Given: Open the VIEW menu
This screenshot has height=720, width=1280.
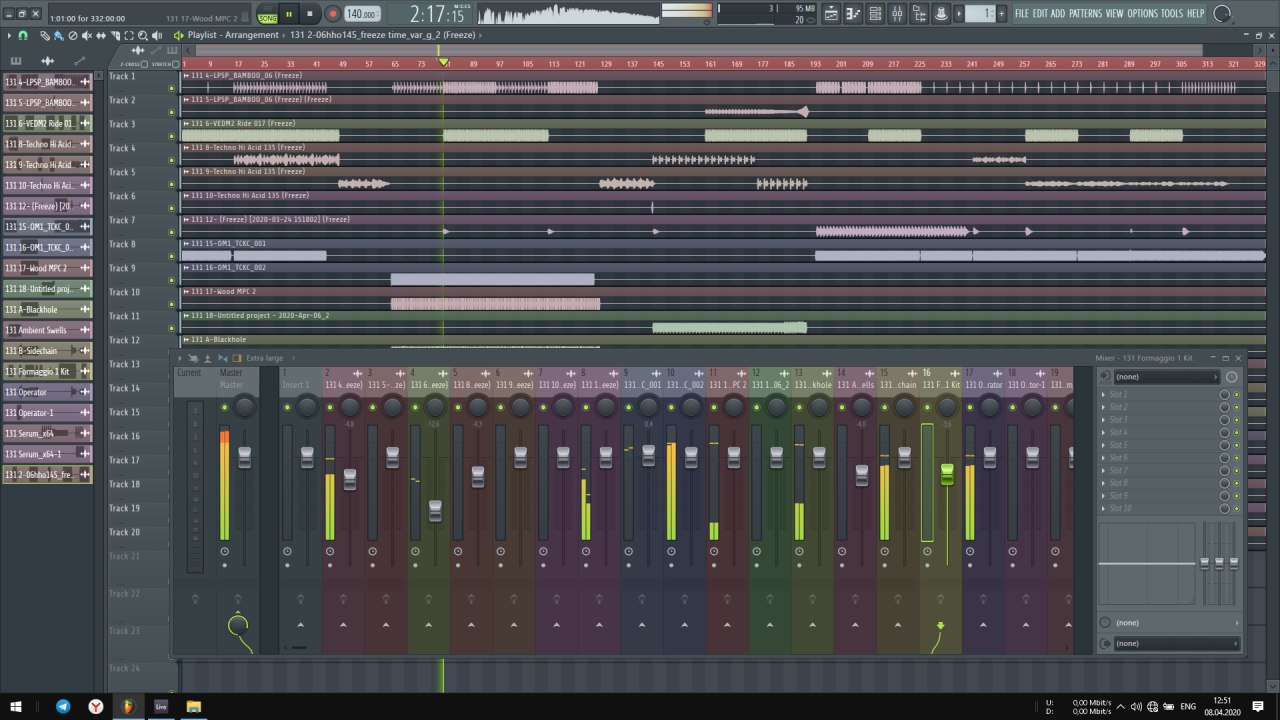Looking at the screenshot, I should click(1114, 14).
